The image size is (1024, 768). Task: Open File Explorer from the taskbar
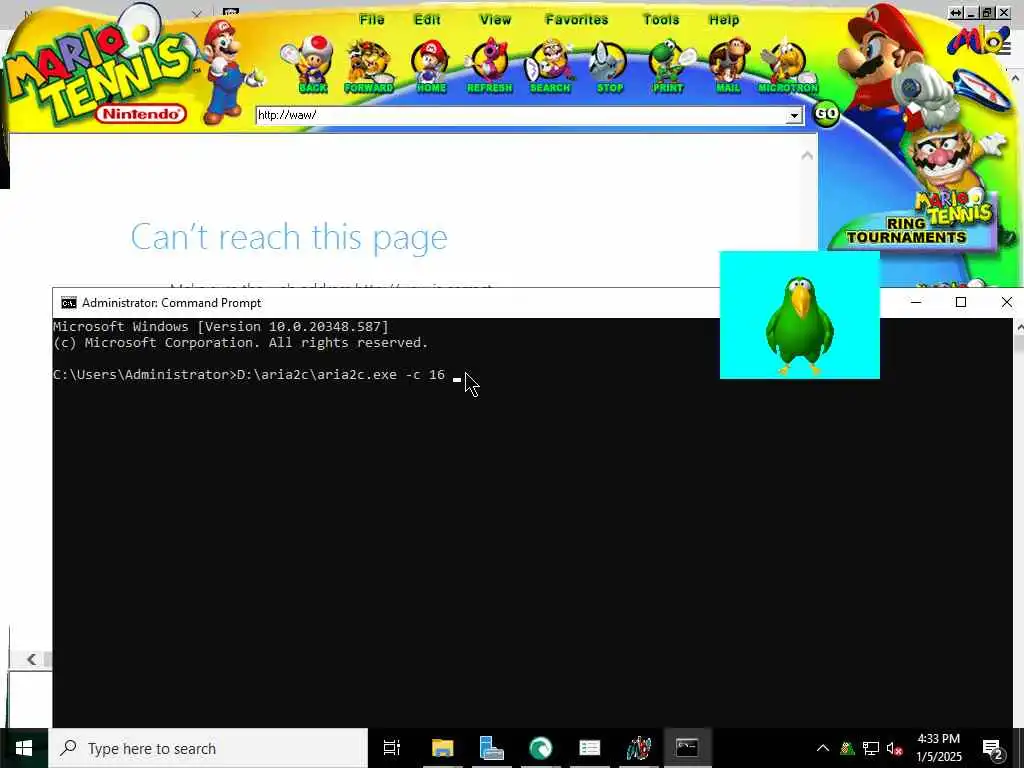(x=442, y=748)
